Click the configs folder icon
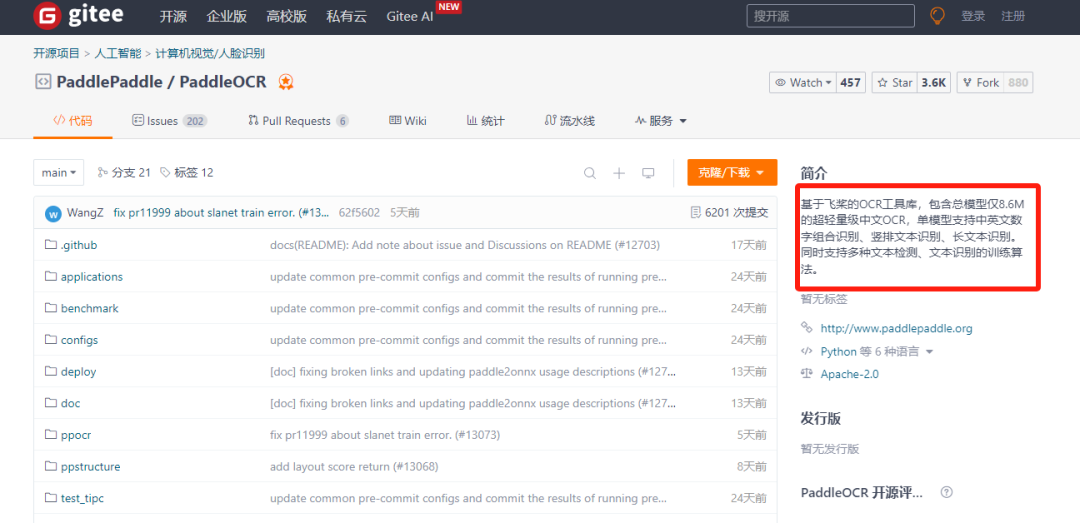The height and width of the screenshot is (523, 1080). [x=50, y=340]
